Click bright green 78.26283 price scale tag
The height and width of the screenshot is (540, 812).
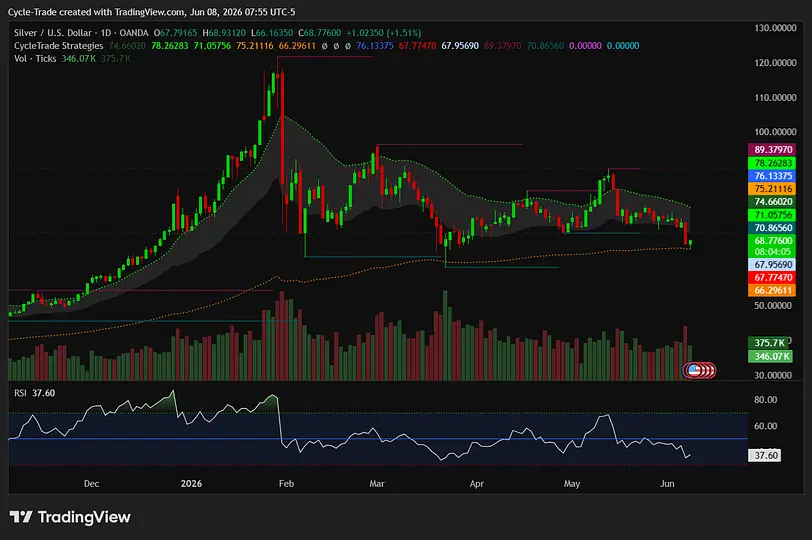(772, 163)
